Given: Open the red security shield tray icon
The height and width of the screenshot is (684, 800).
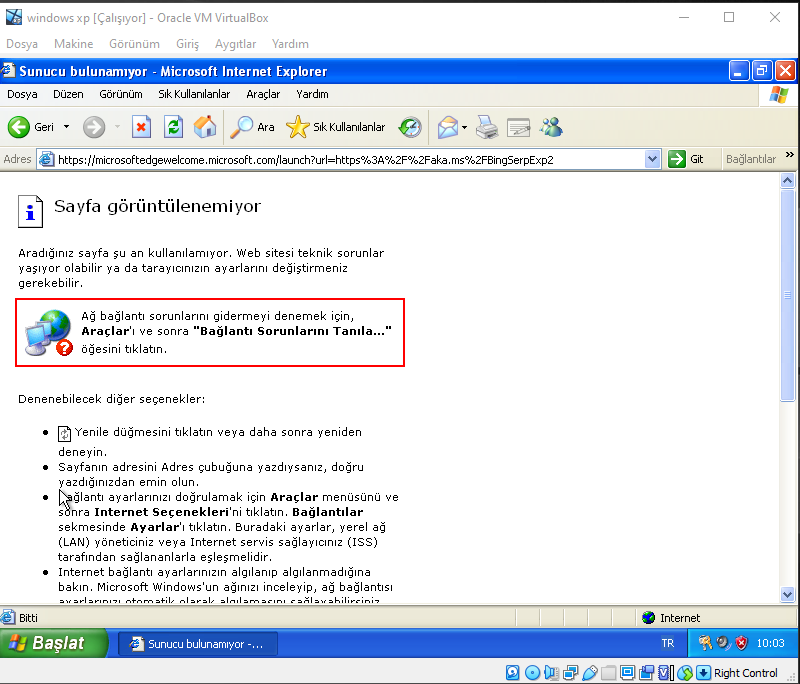Looking at the screenshot, I should tap(741, 643).
